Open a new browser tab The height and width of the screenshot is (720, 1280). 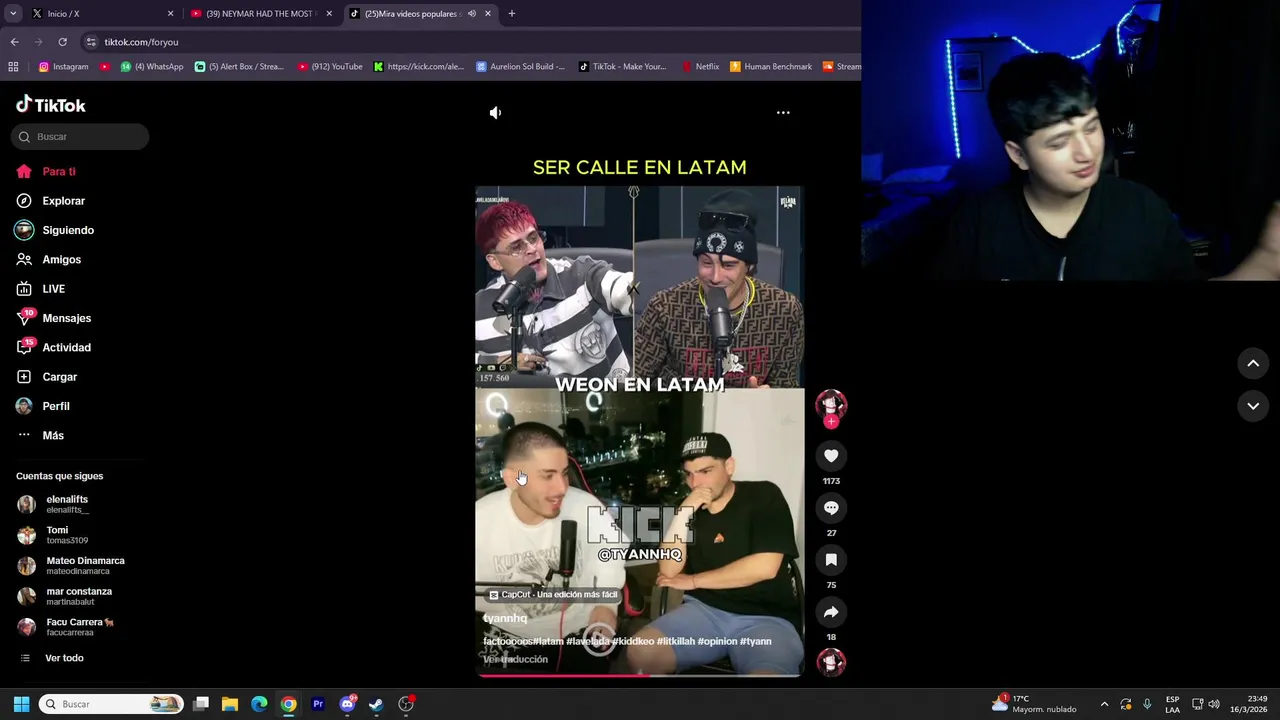(x=511, y=14)
